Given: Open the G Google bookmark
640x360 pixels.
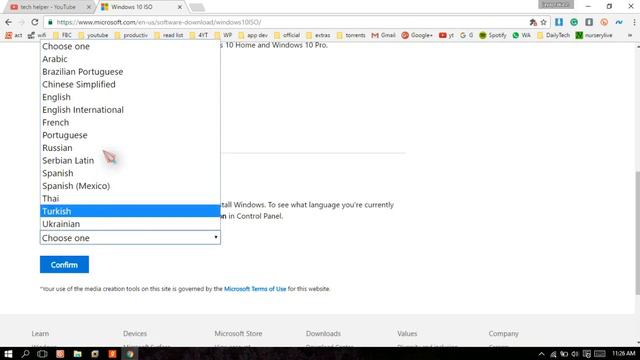Looking at the screenshot, I should [x=467, y=36].
